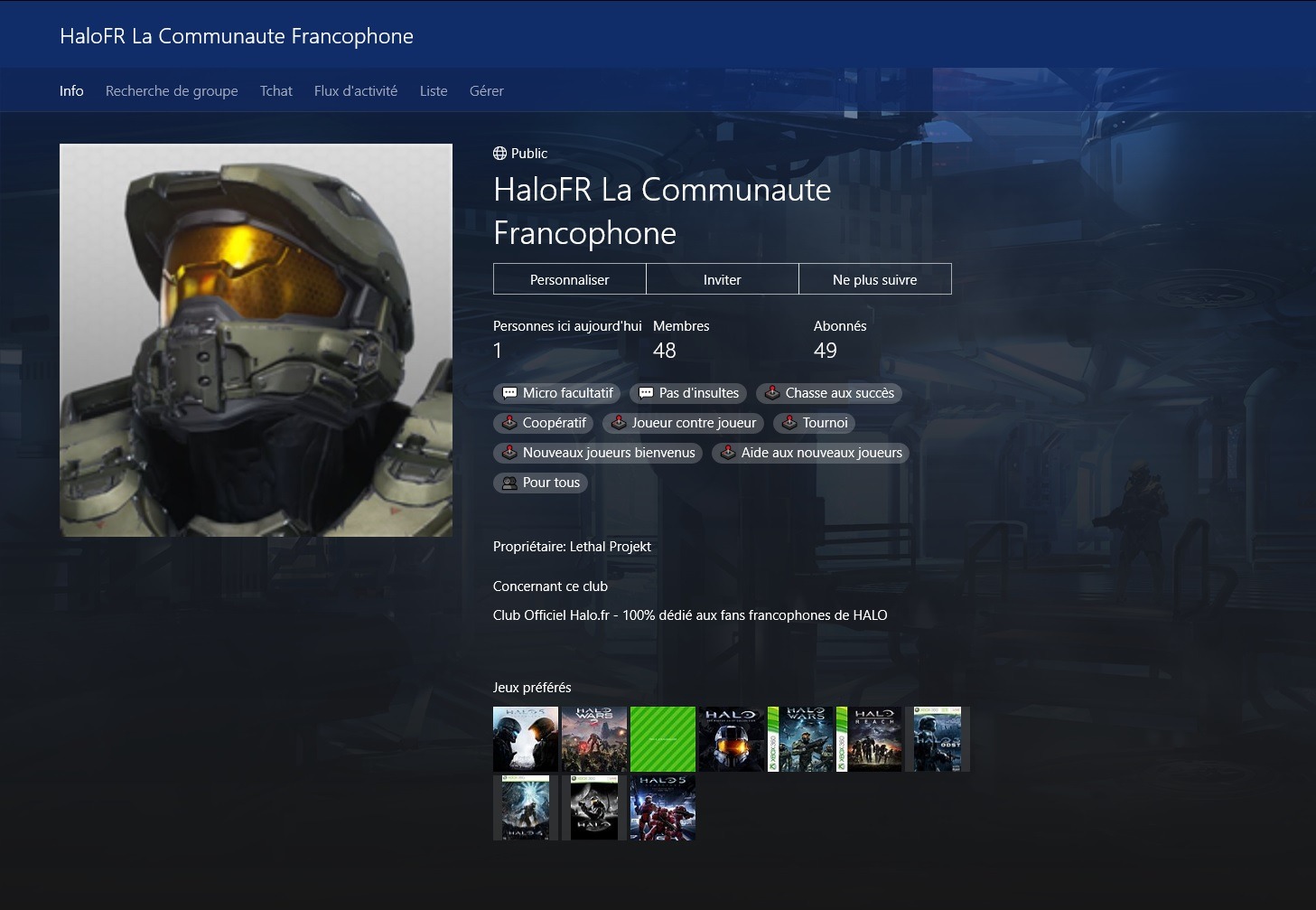This screenshot has width=1316, height=910.
Task: Open the Halo Wars 2 game tile
Action: 593,739
